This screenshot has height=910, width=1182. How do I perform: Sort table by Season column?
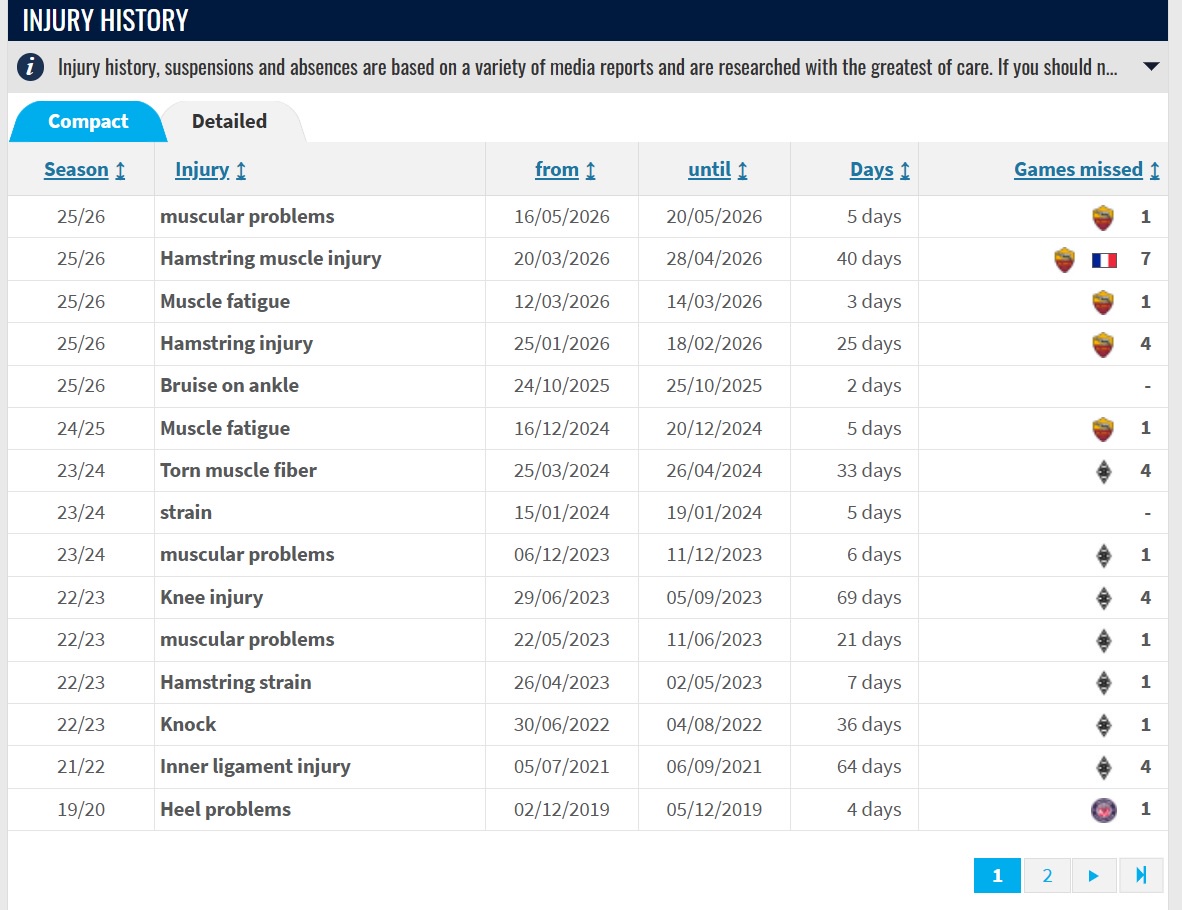(84, 170)
